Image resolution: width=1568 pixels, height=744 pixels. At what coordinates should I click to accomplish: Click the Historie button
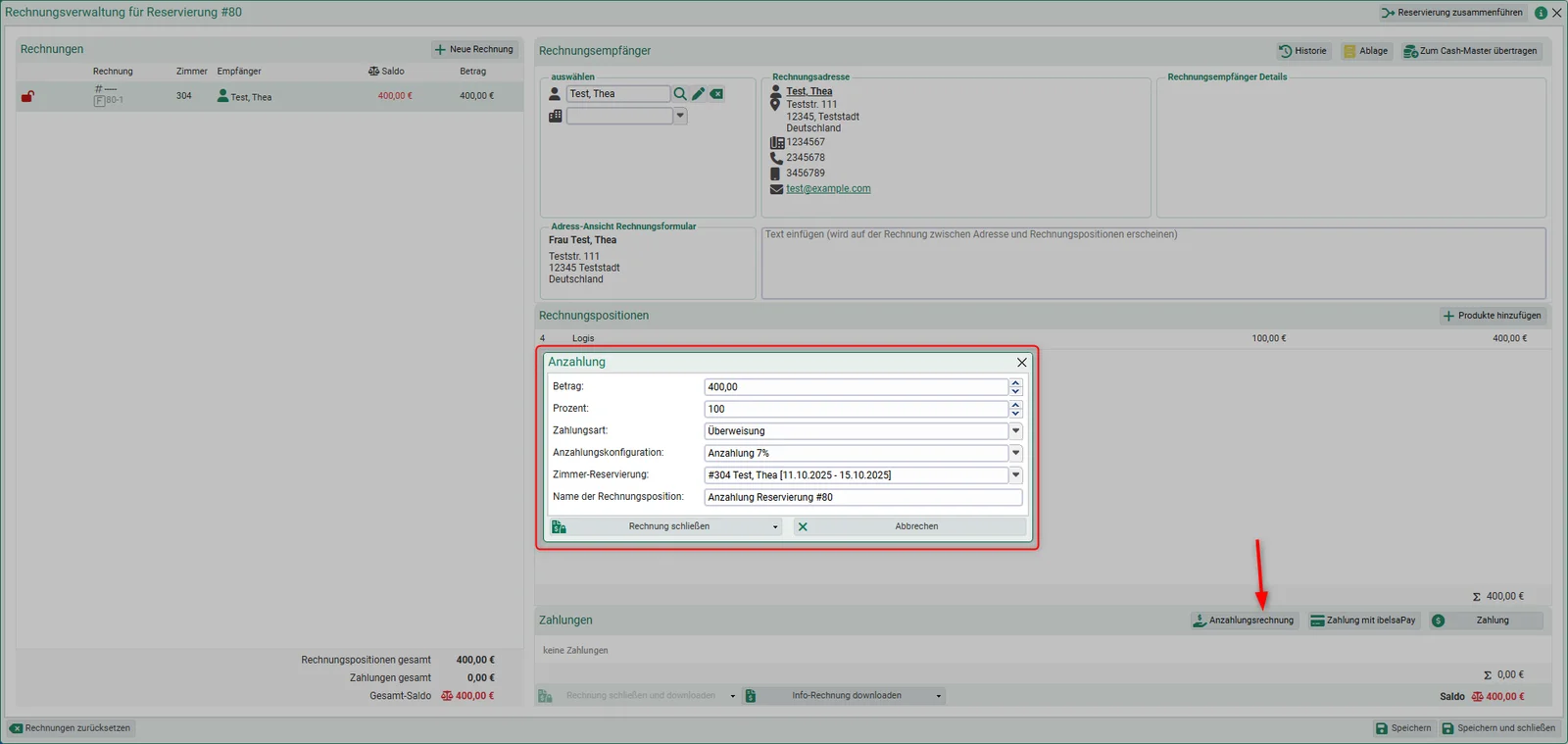tap(1302, 51)
